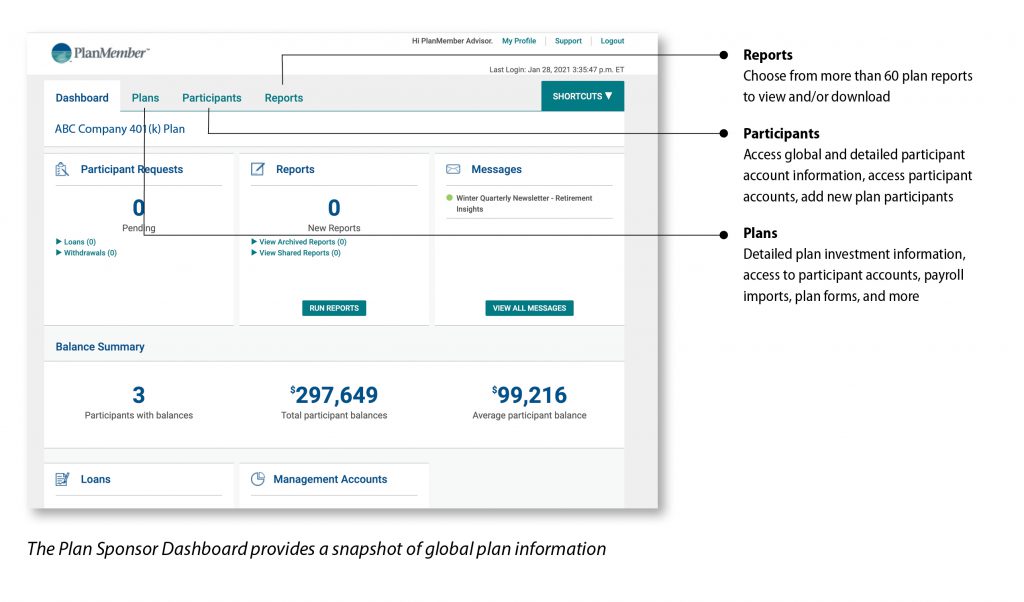
Task: Click the document icon next to Loans panel
Action: 63,479
